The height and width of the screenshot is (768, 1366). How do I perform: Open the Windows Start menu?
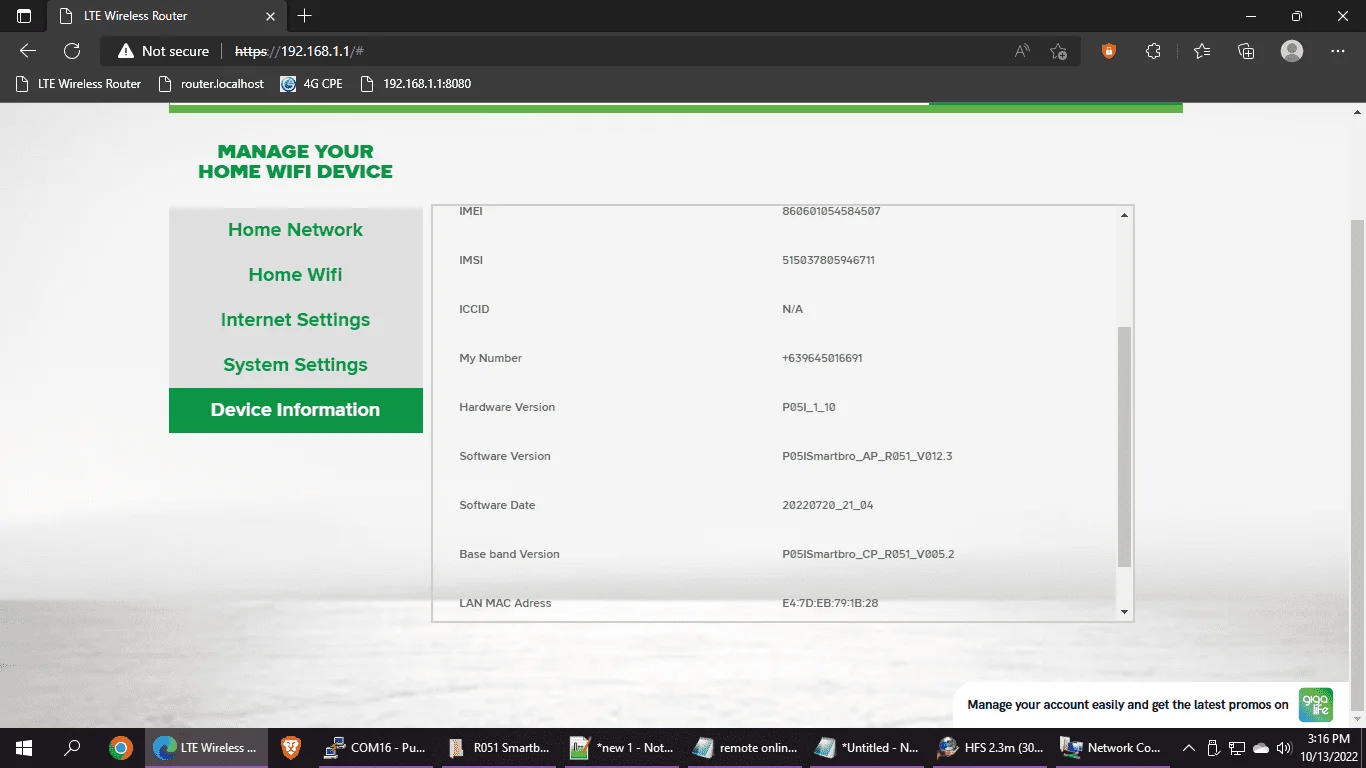24,747
